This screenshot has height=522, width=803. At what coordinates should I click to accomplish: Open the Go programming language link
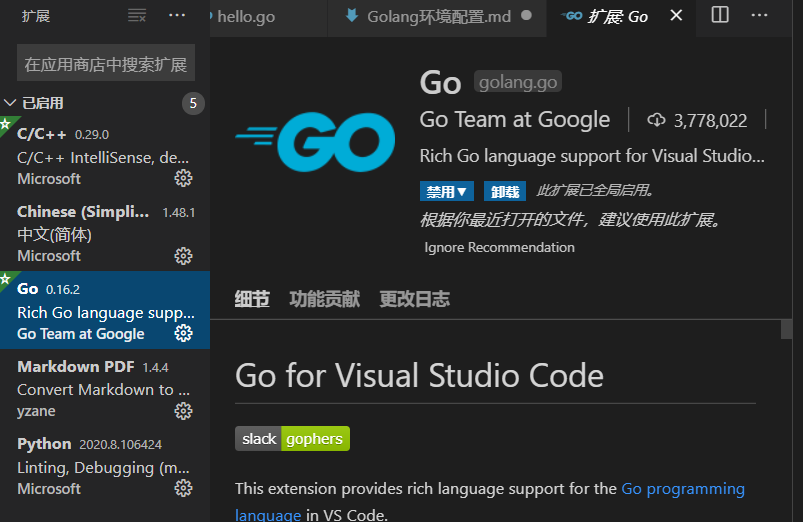click(683, 489)
